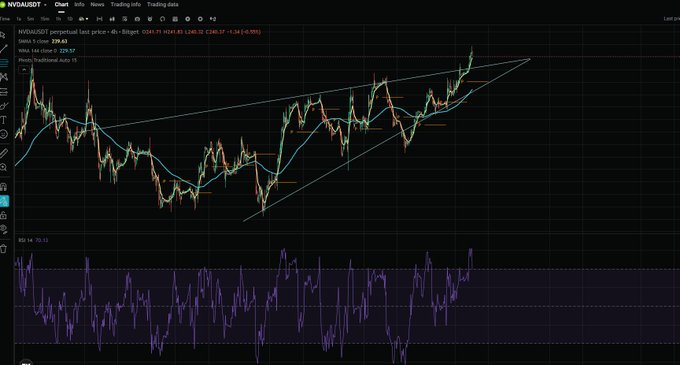
Task: Switch to Trading data tab
Action: (x=163, y=4)
